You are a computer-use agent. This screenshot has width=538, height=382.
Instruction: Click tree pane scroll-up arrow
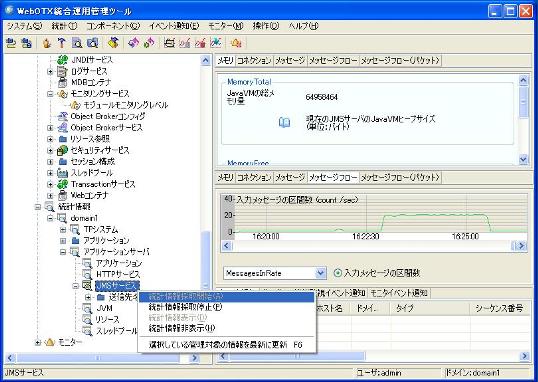(x=205, y=60)
